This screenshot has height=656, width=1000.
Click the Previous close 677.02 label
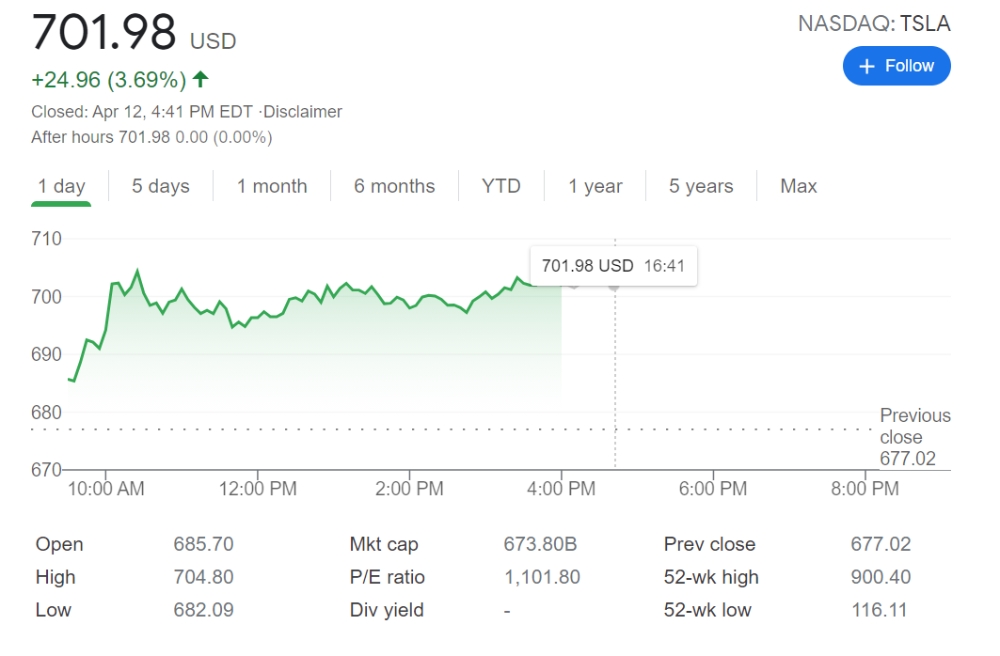pyautogui.click(x=914, y=437)
